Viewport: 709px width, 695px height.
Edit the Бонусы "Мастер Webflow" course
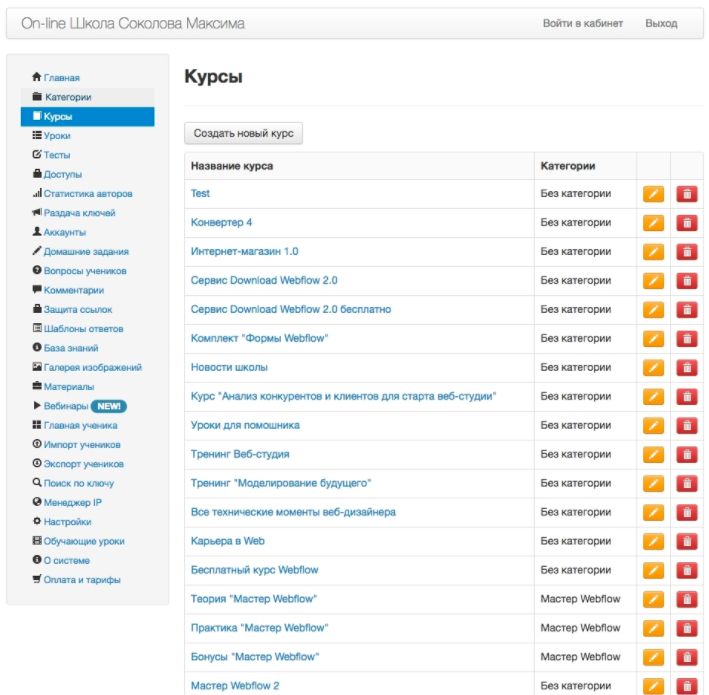click(x=653, y=657)
